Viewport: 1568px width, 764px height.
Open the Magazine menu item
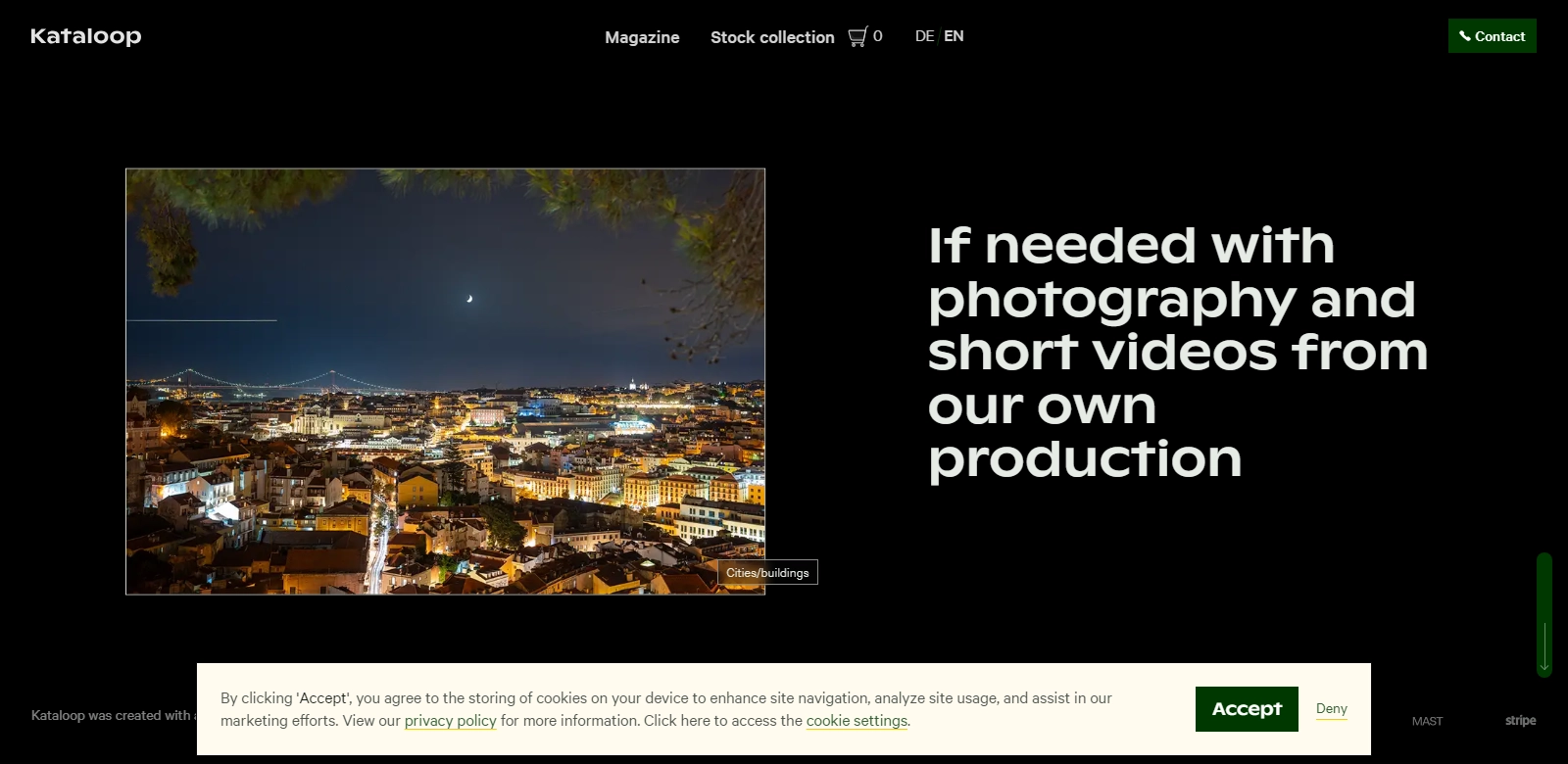point(642,37)
